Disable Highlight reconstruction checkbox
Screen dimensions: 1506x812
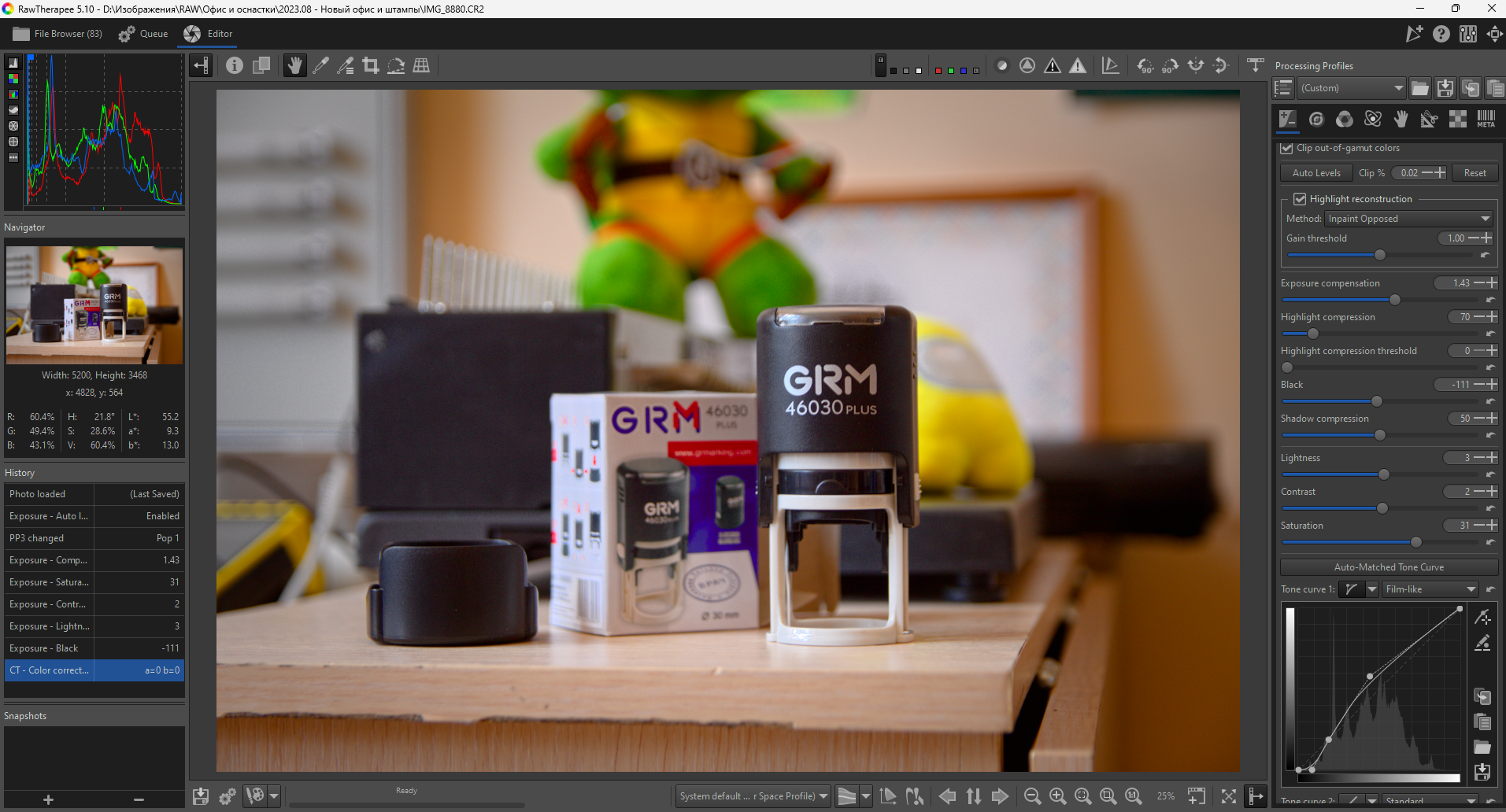[1300, 199]
